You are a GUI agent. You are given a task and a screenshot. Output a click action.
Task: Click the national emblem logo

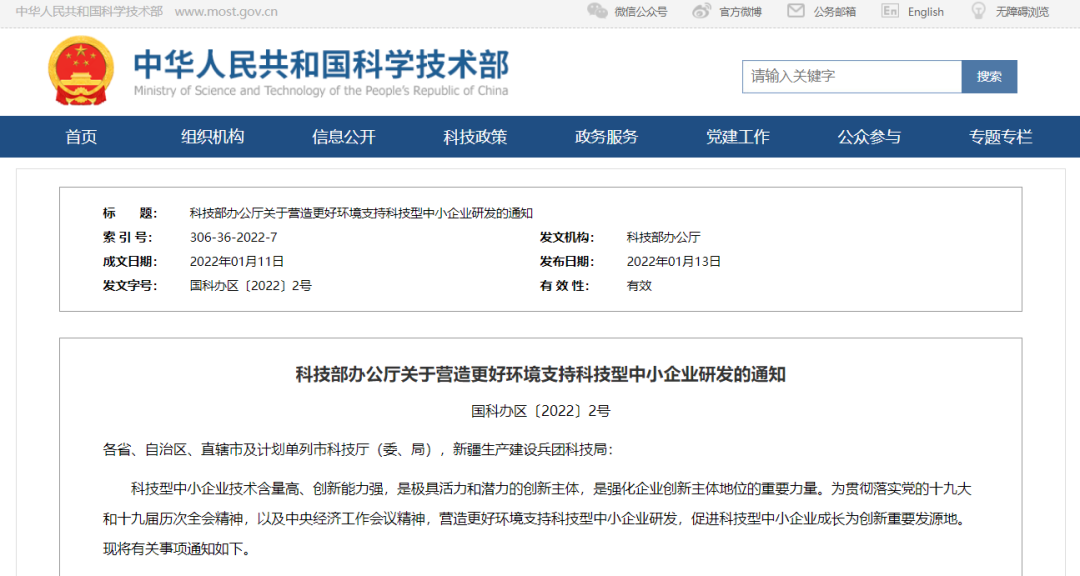(x=81, y=71)
